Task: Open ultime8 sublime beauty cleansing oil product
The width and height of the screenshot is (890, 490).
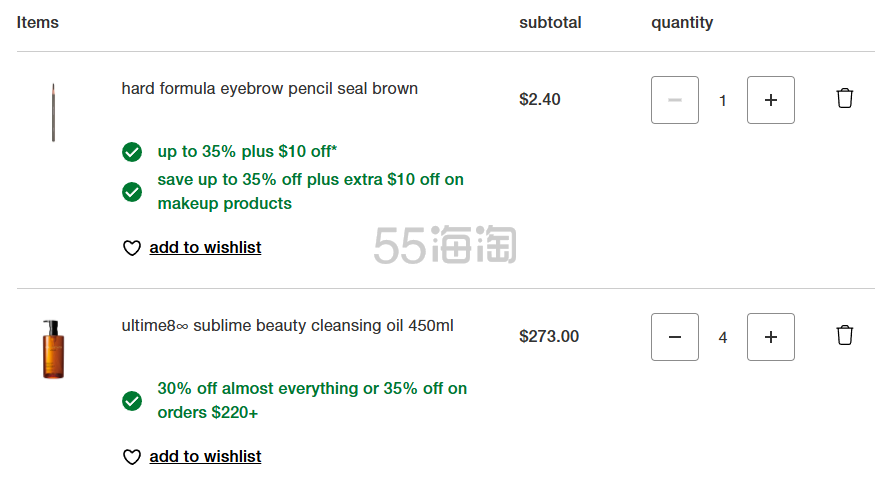Action: (287, 326)
